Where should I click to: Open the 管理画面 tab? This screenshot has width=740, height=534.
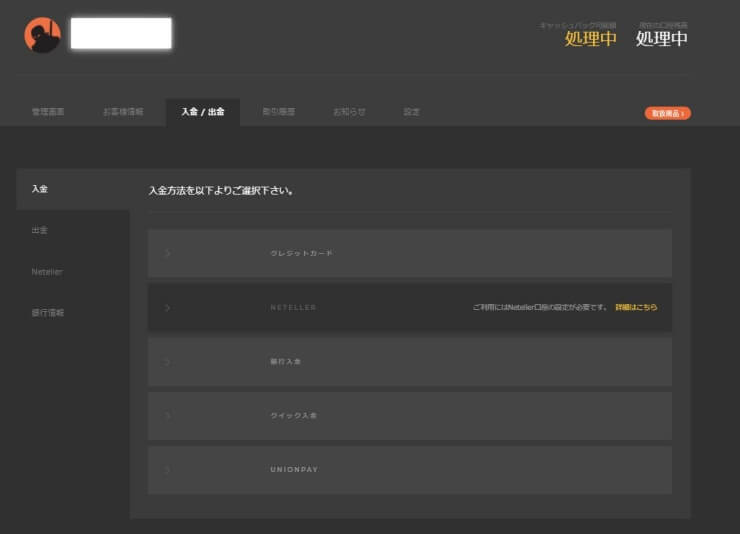[48, 112]
